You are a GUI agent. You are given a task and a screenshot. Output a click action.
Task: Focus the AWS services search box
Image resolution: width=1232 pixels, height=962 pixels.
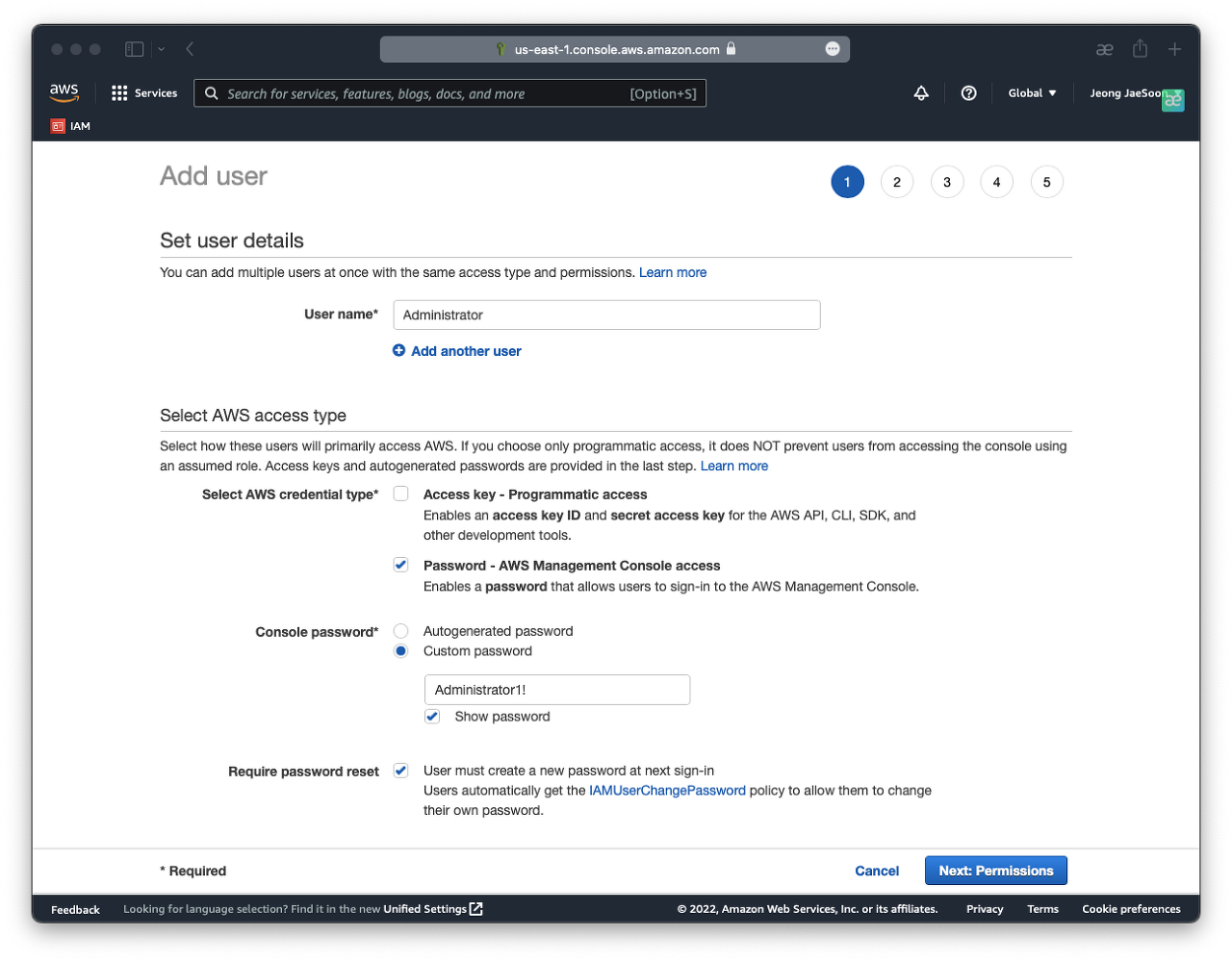pos(449,93)
